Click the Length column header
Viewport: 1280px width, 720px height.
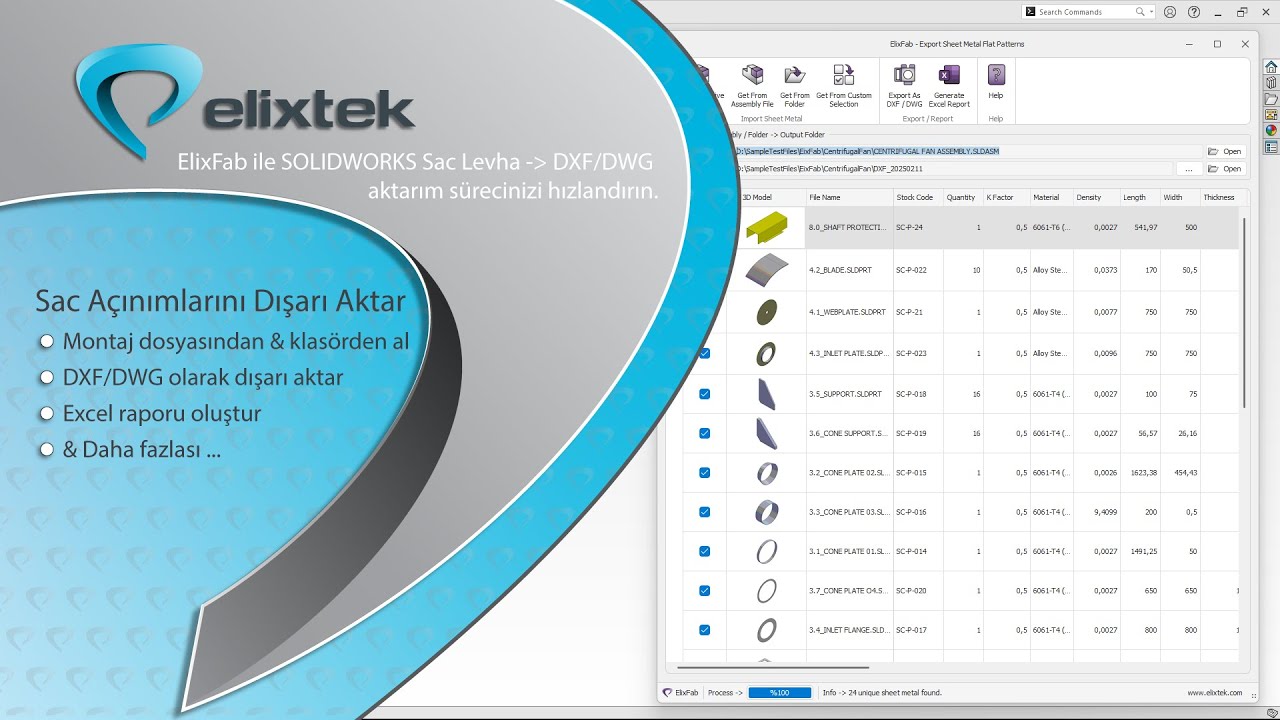(x=1140, y=197)
